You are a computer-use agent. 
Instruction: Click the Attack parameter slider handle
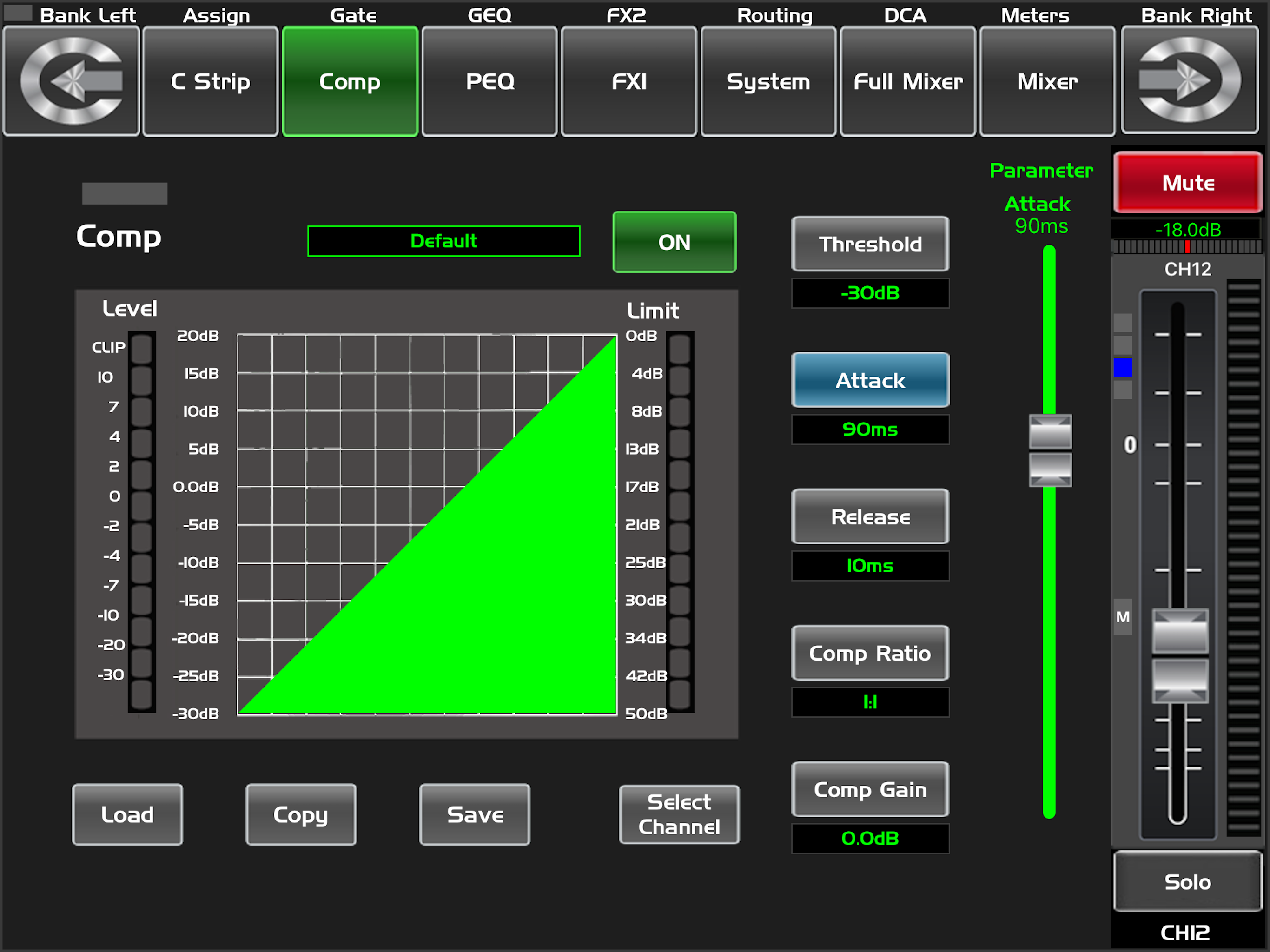pos(1050,451)
